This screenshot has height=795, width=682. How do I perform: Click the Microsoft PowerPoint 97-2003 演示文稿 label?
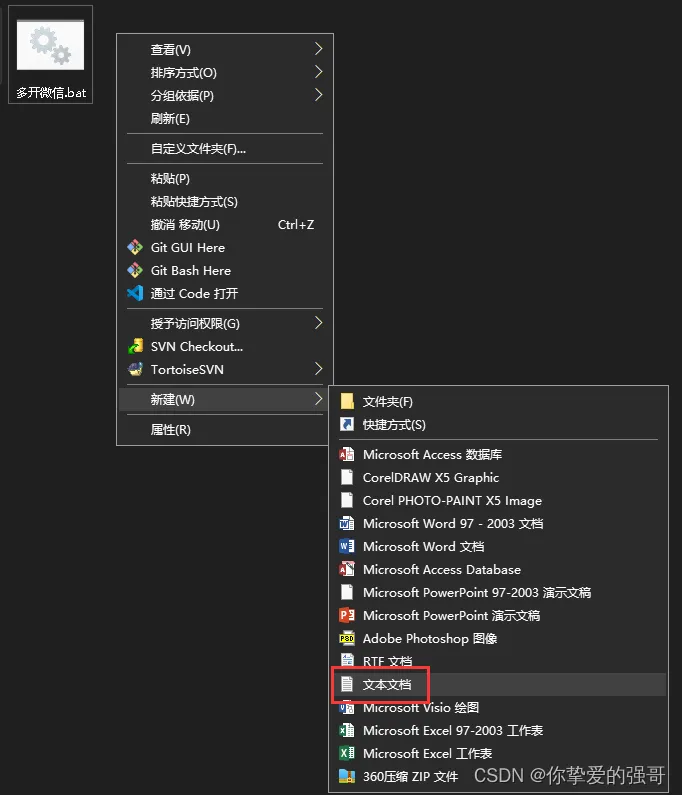477,592
